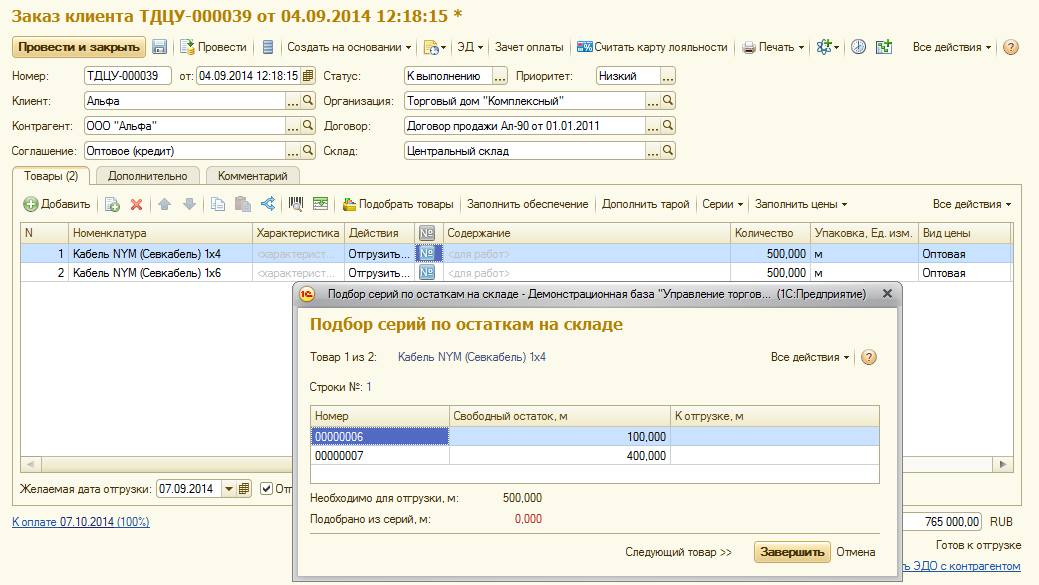Click the paste rows from clipboard icon

[243, 204]
